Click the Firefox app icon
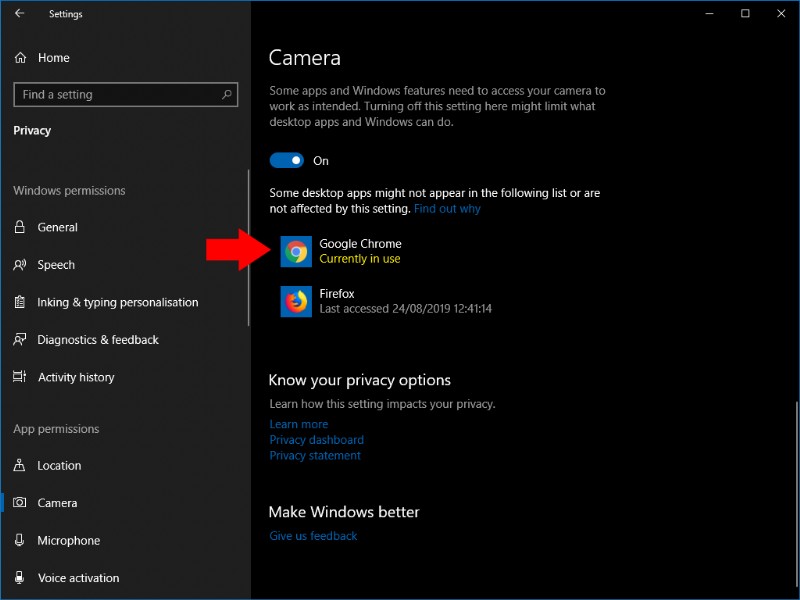800x600 pixels. click(295, 302)
